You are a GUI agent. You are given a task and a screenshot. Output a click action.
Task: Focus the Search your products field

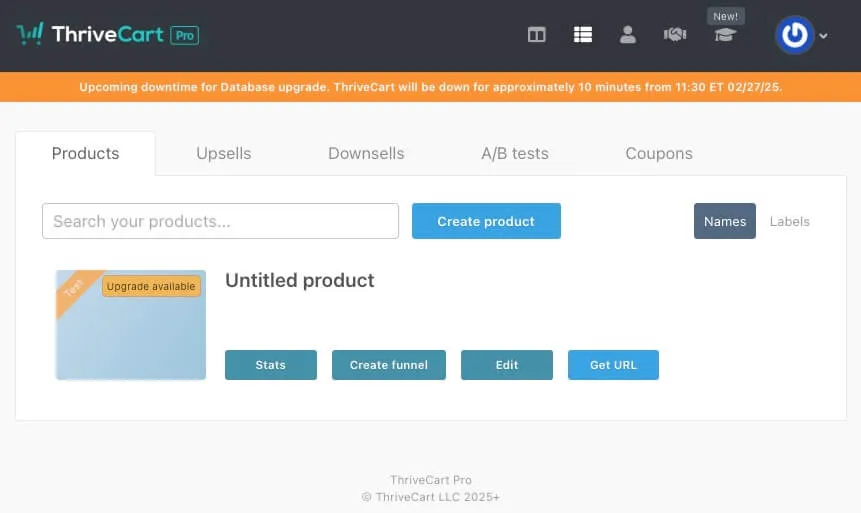coord(220,221)
